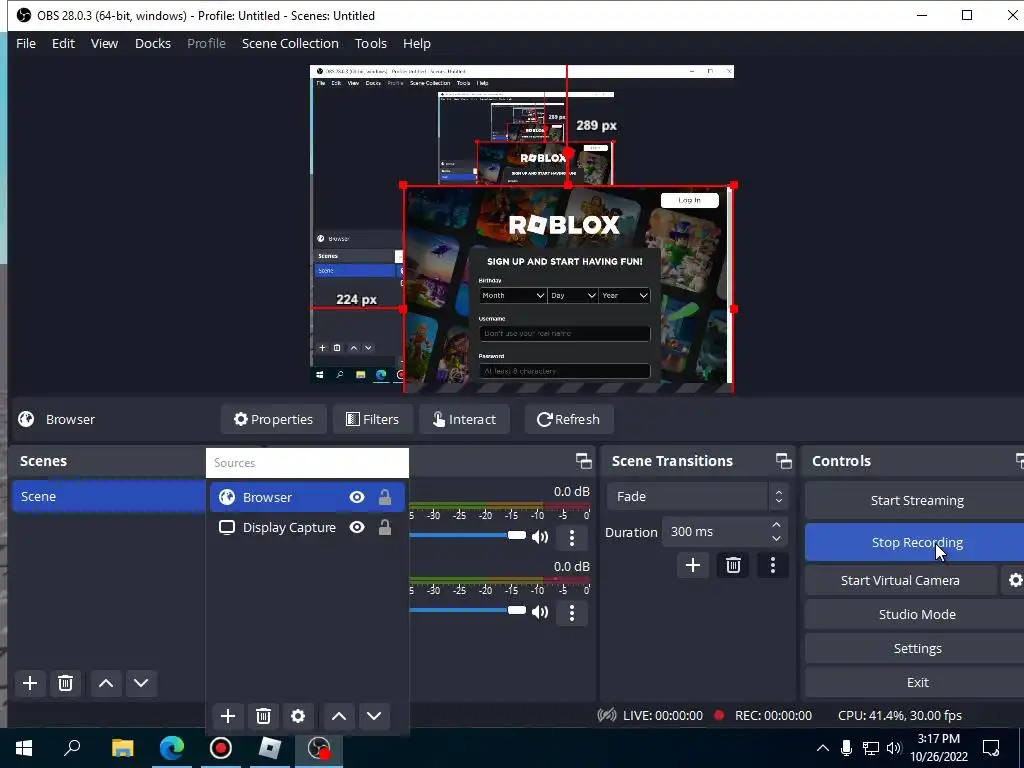Open source properties via the gear icon
Image resolution: width=1024 pixels, height=768 pixels.
pyautogui.click(x=298, y=716)
